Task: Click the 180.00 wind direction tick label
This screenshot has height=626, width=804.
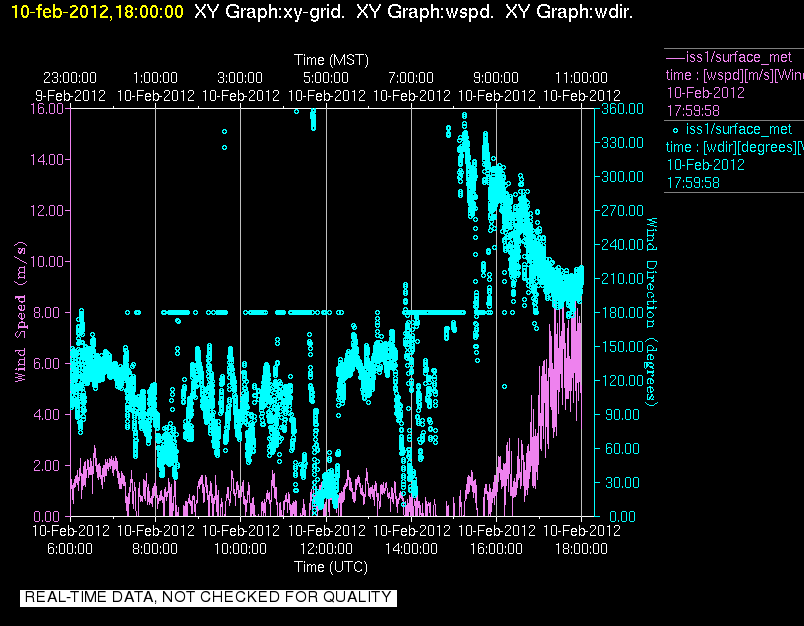Action: (x=622, y=312)
